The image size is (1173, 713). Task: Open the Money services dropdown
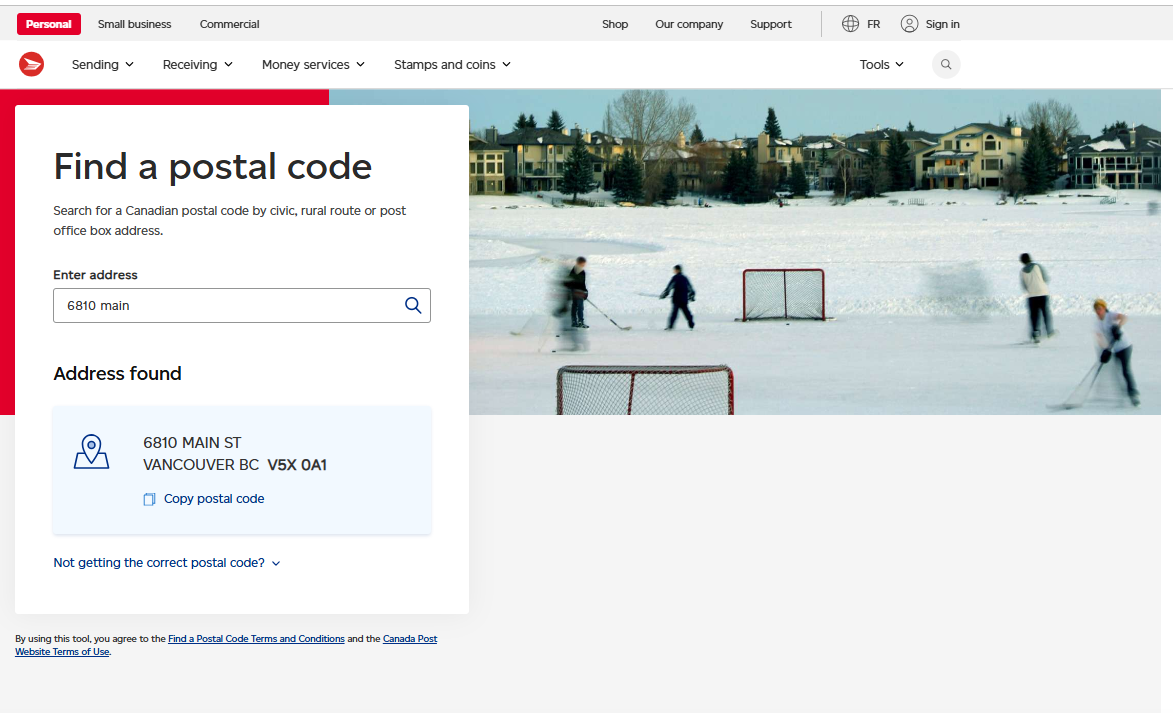(313, 64)
